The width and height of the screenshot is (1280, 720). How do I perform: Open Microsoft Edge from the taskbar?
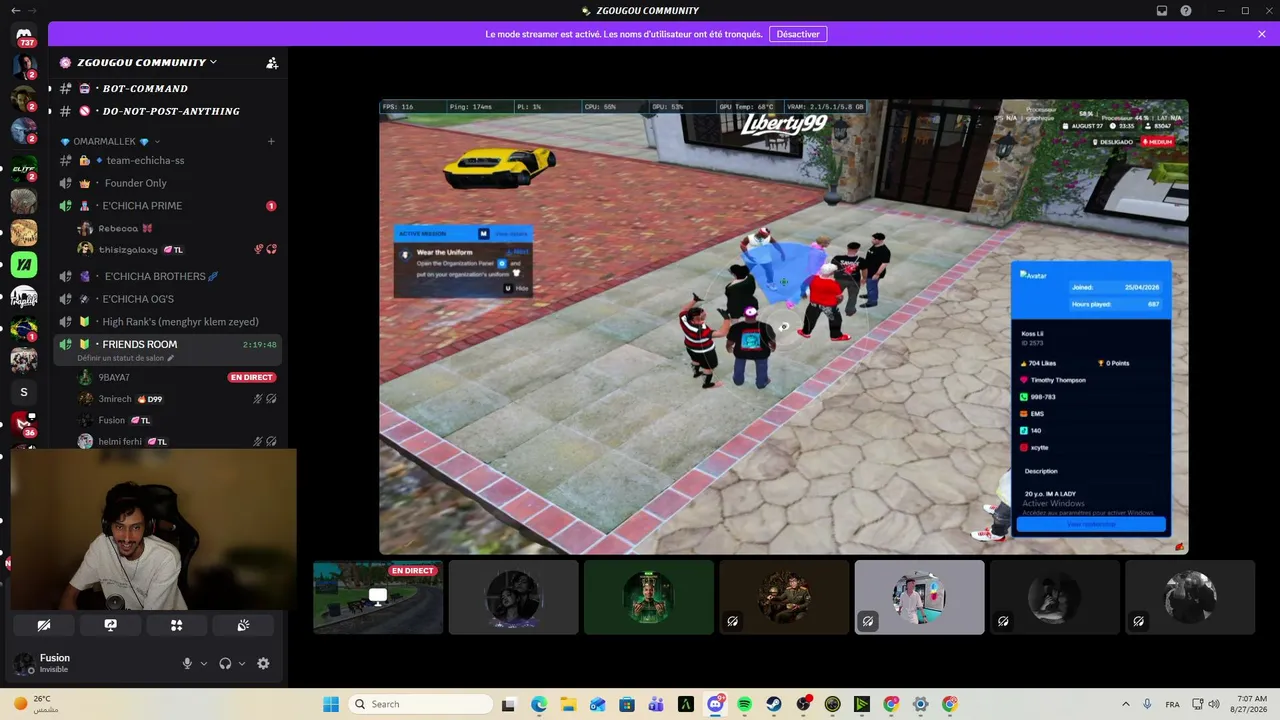point(539,704)
